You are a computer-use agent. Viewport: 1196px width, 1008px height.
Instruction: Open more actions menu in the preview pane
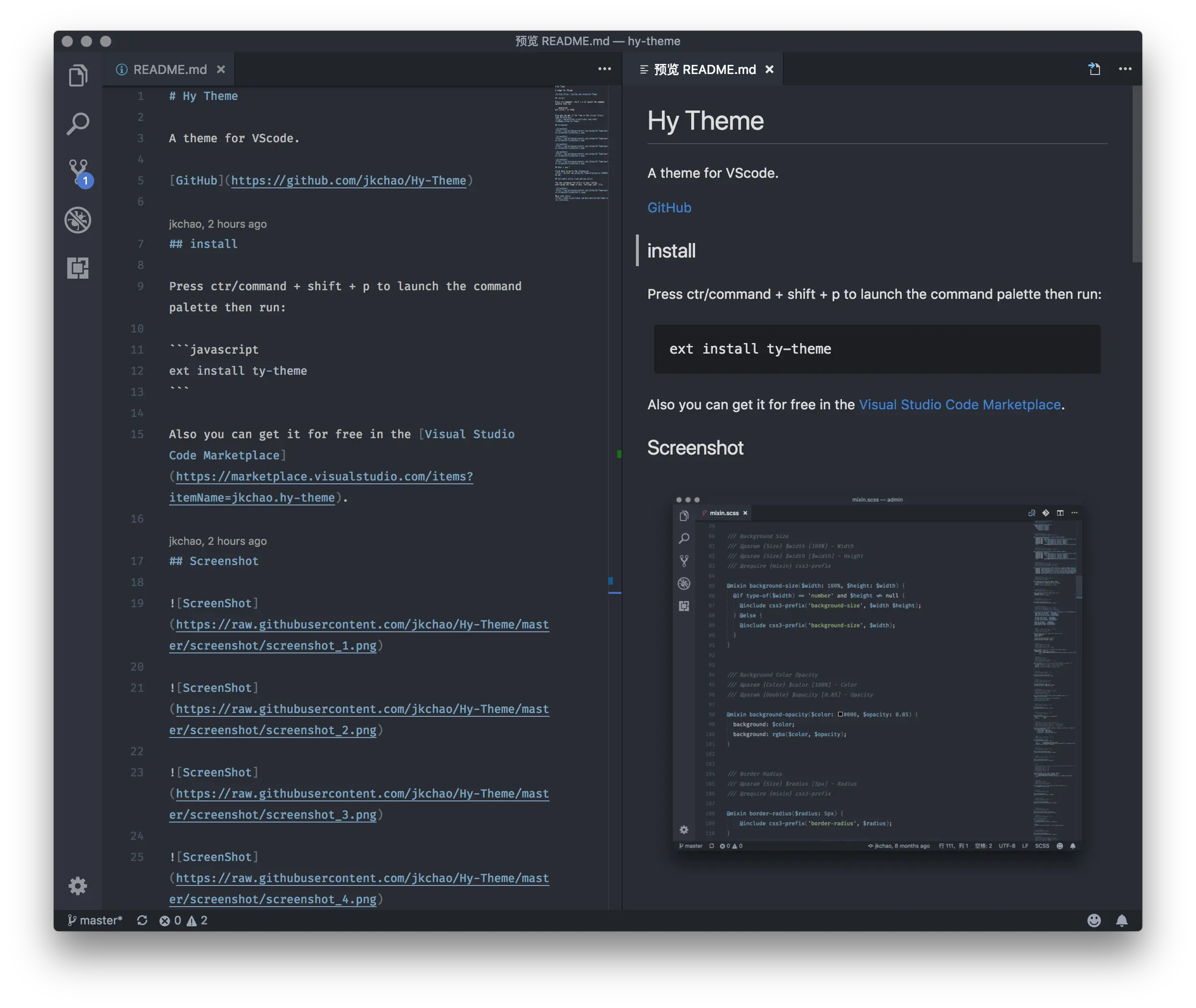coord(1124,69)
